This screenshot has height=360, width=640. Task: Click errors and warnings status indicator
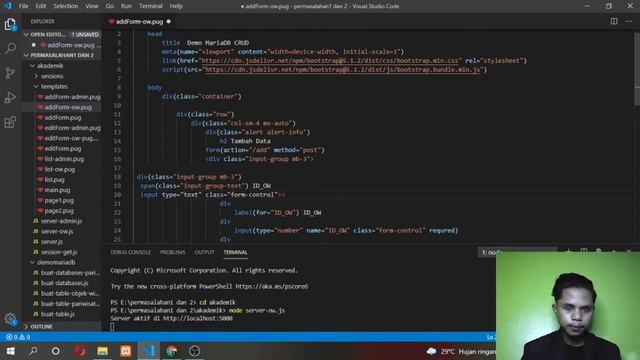click(18, 337)
